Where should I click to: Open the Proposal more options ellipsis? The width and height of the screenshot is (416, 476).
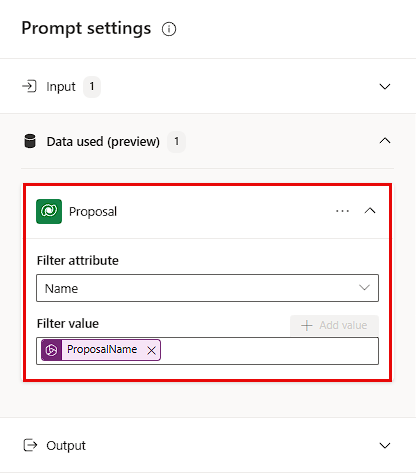[x=342, y=211]
